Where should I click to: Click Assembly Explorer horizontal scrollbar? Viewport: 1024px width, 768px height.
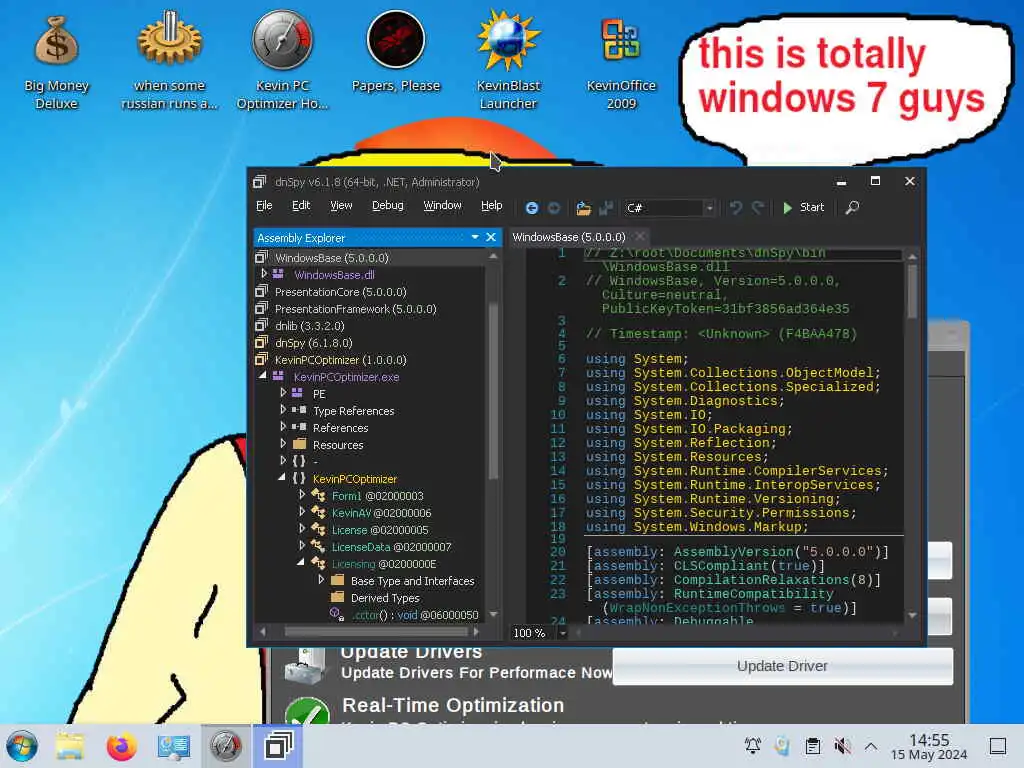pos(375,632)
